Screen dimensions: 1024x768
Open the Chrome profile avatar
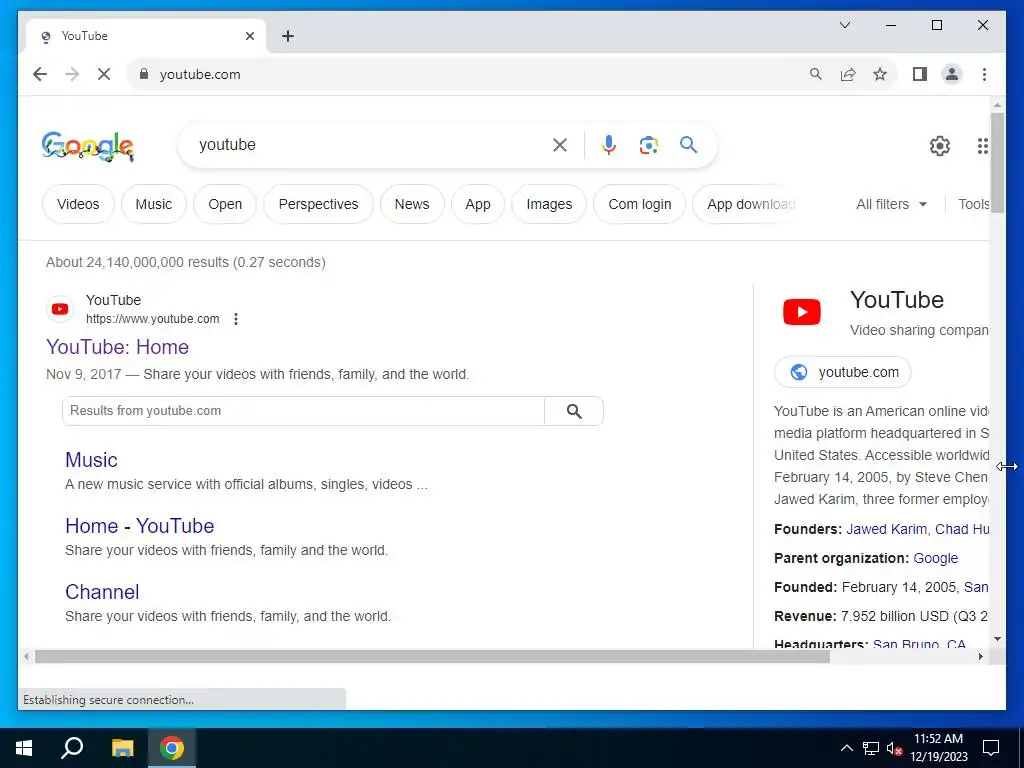tap(952, 74)
